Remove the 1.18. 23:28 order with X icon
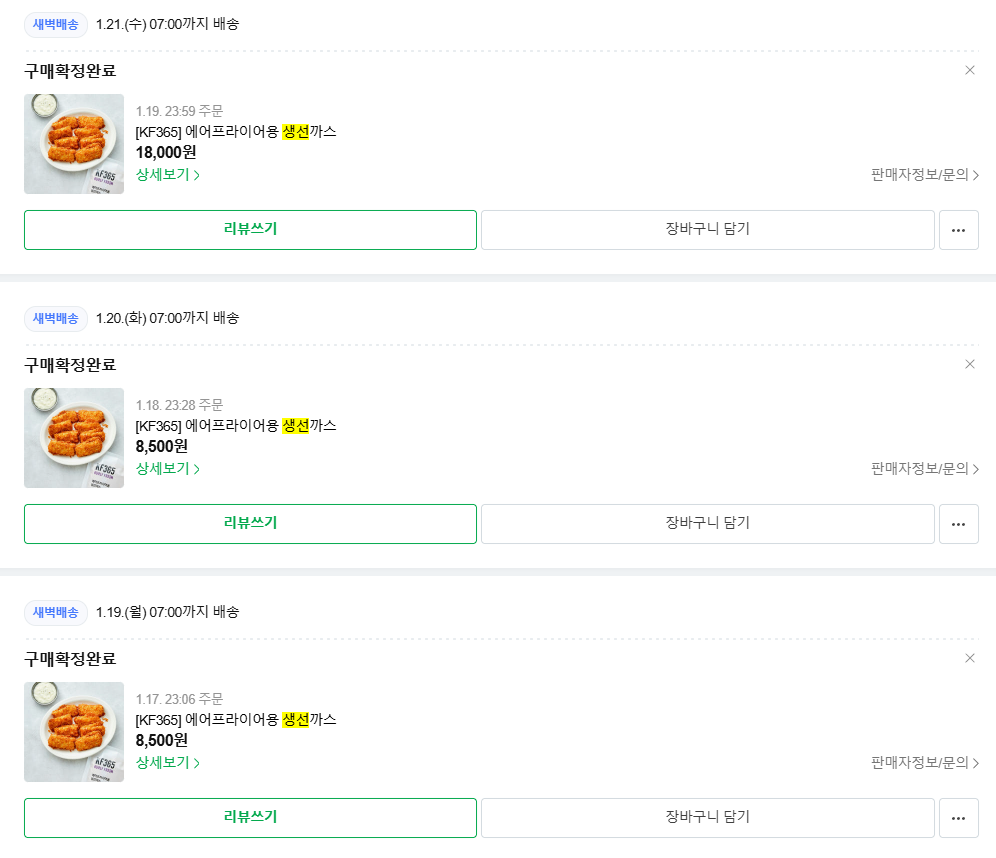This screenshot has width=996, height=858. click(x=969, y=364)
